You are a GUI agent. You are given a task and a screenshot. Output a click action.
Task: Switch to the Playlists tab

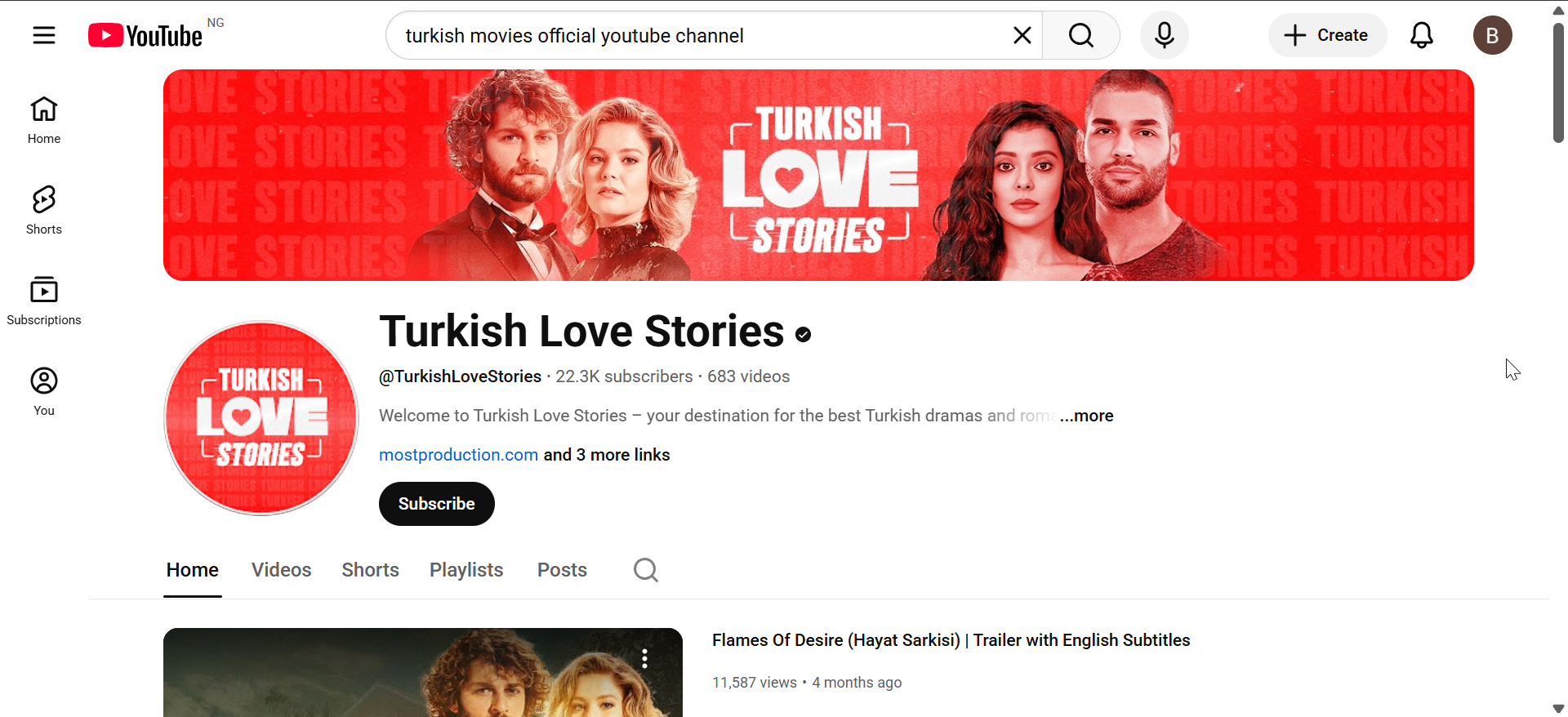(466, 570)
